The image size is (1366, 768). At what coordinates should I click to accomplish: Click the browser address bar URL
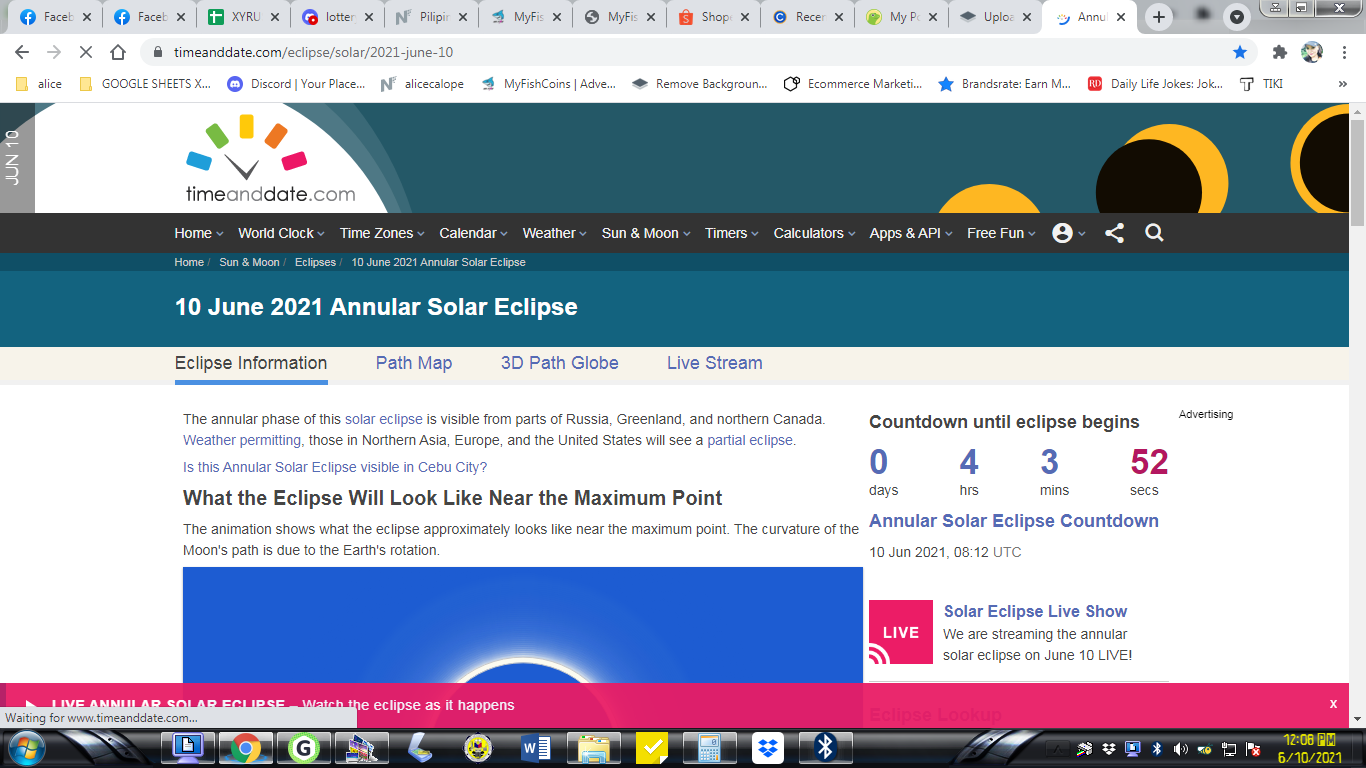click(313, 52)
